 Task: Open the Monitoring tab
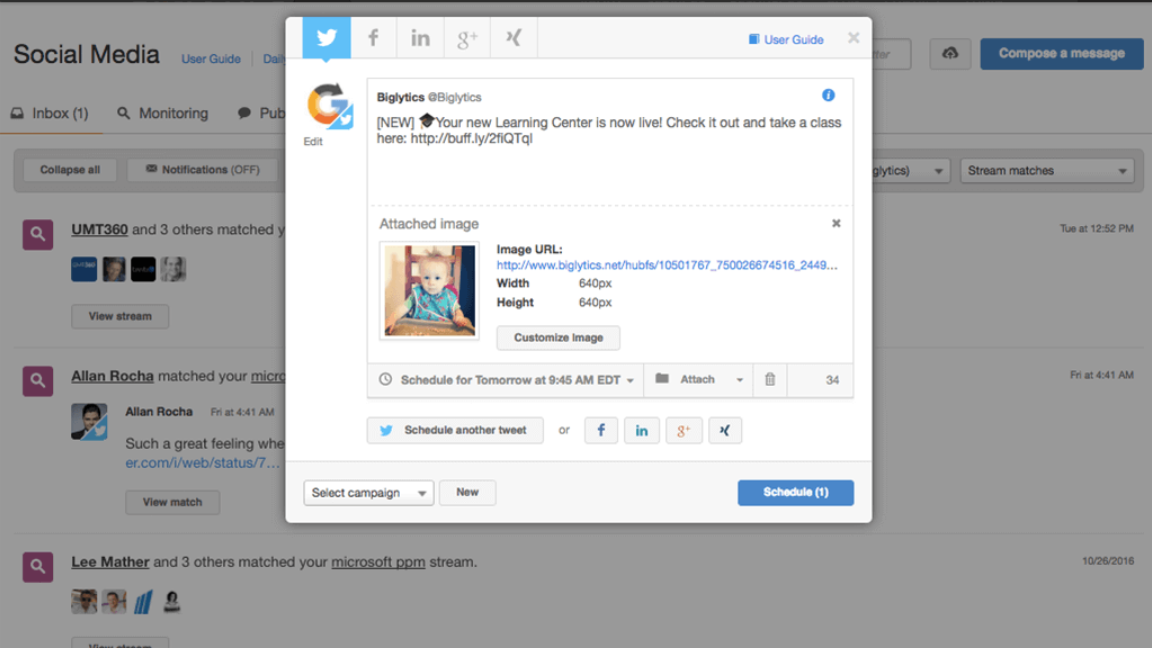click(x=163, y=113)
